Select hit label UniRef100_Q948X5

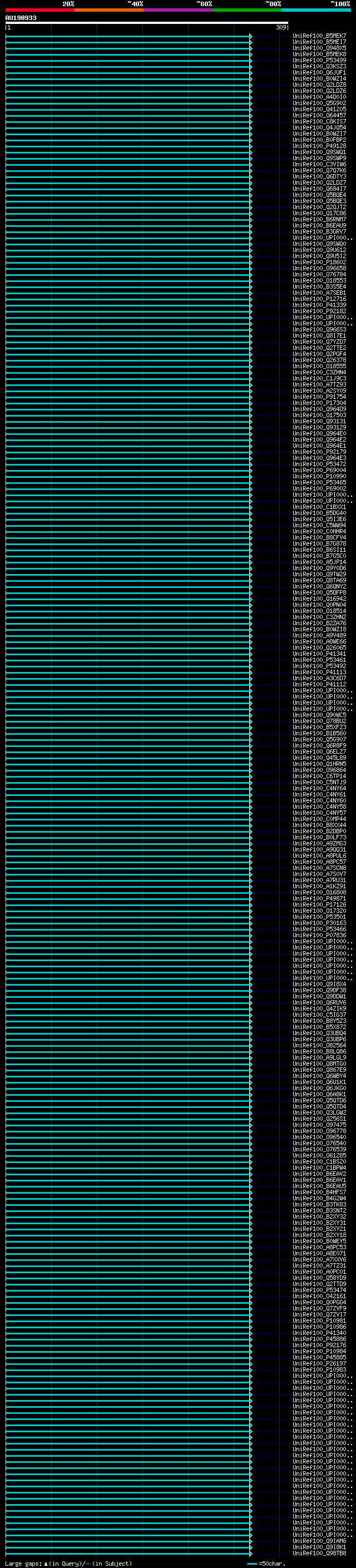coord(319,48)
